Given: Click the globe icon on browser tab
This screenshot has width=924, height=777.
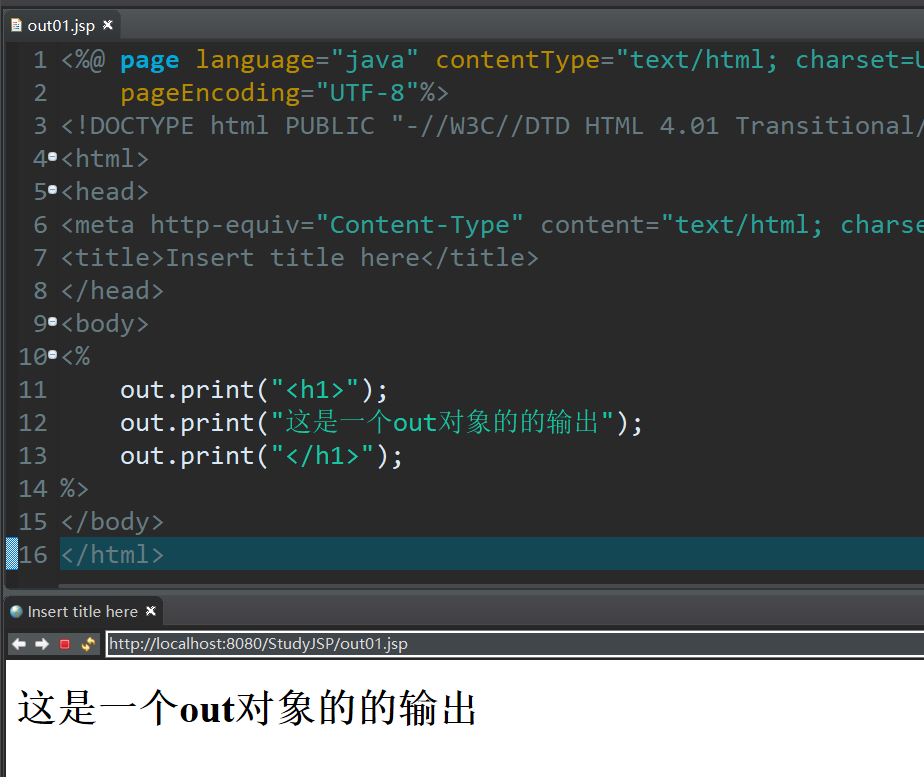Looking at the screenshot, I should (x=16, y=611).
